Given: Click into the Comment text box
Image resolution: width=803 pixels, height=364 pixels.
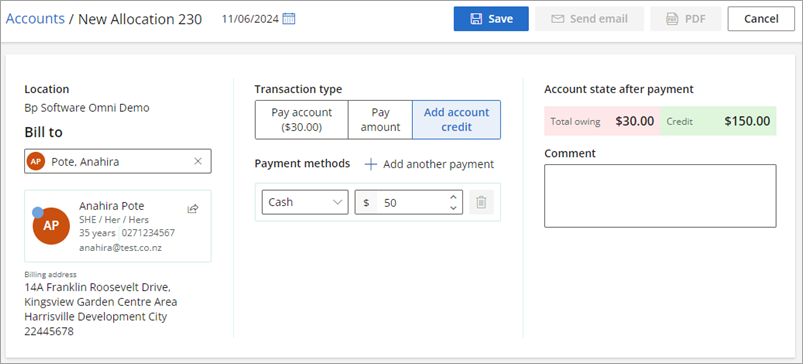Looking at the screenshot, I should [660, 196].
